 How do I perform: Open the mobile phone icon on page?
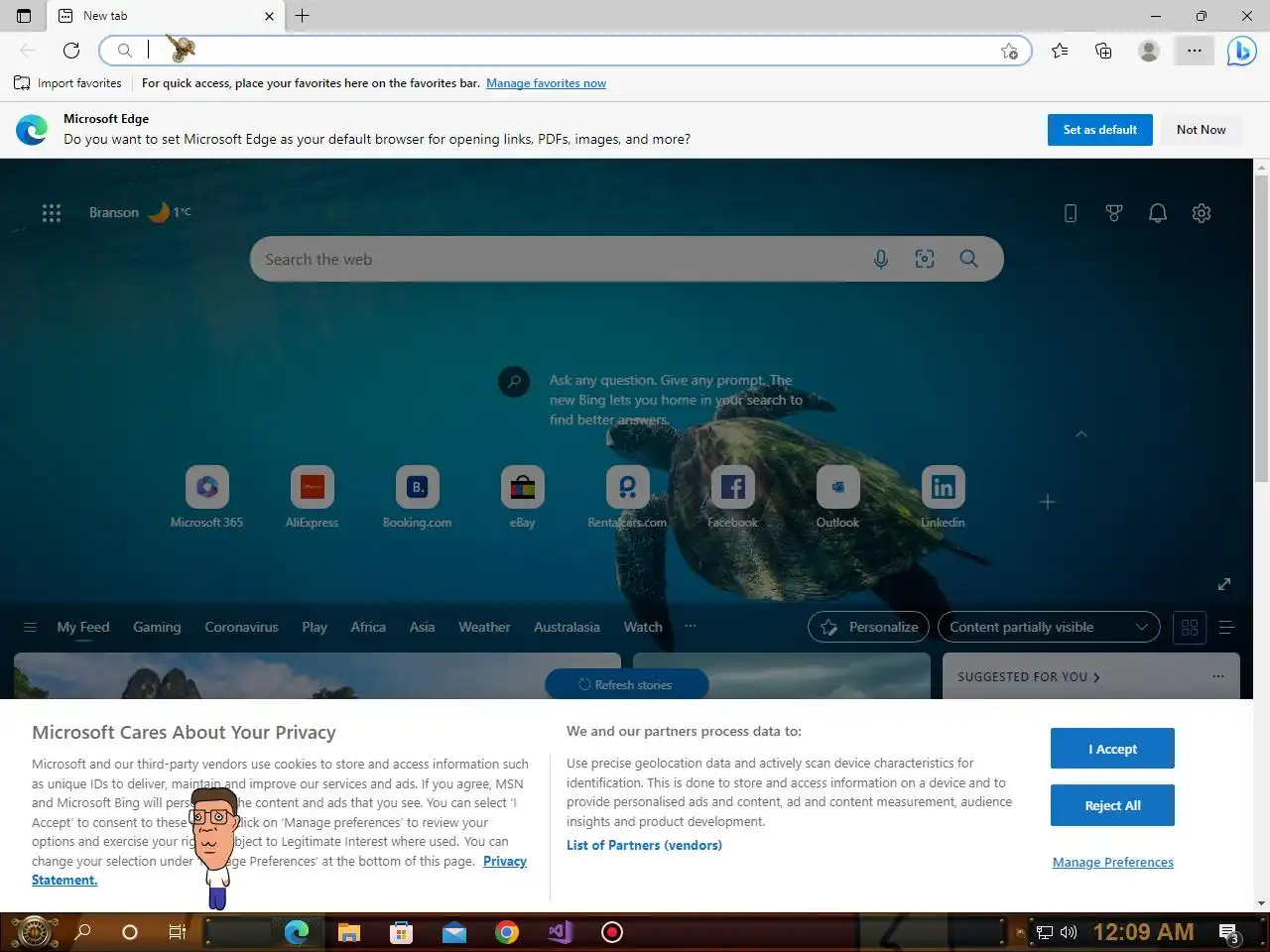tap(1071, 213)
